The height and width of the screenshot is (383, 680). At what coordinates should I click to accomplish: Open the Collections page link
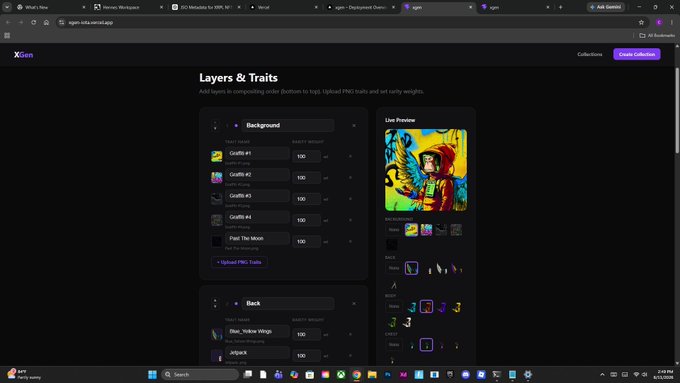click(x=589, y=54)
